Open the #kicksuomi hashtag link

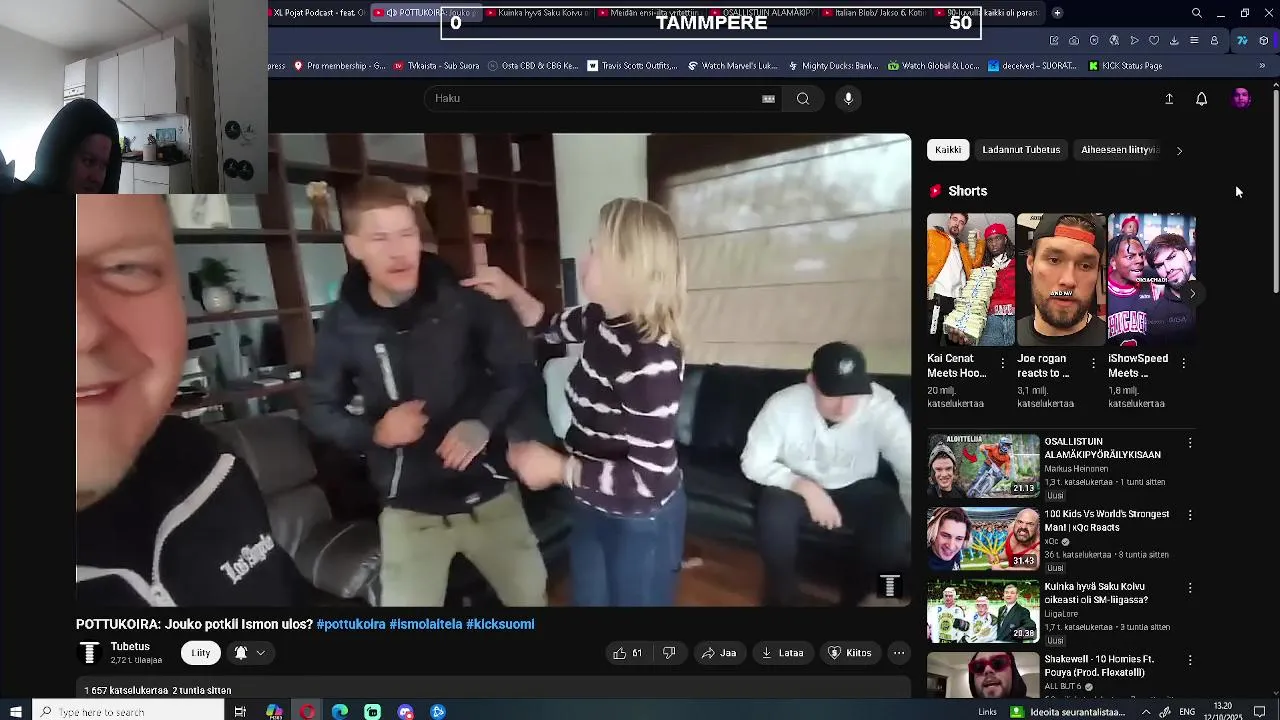point(500,624)
